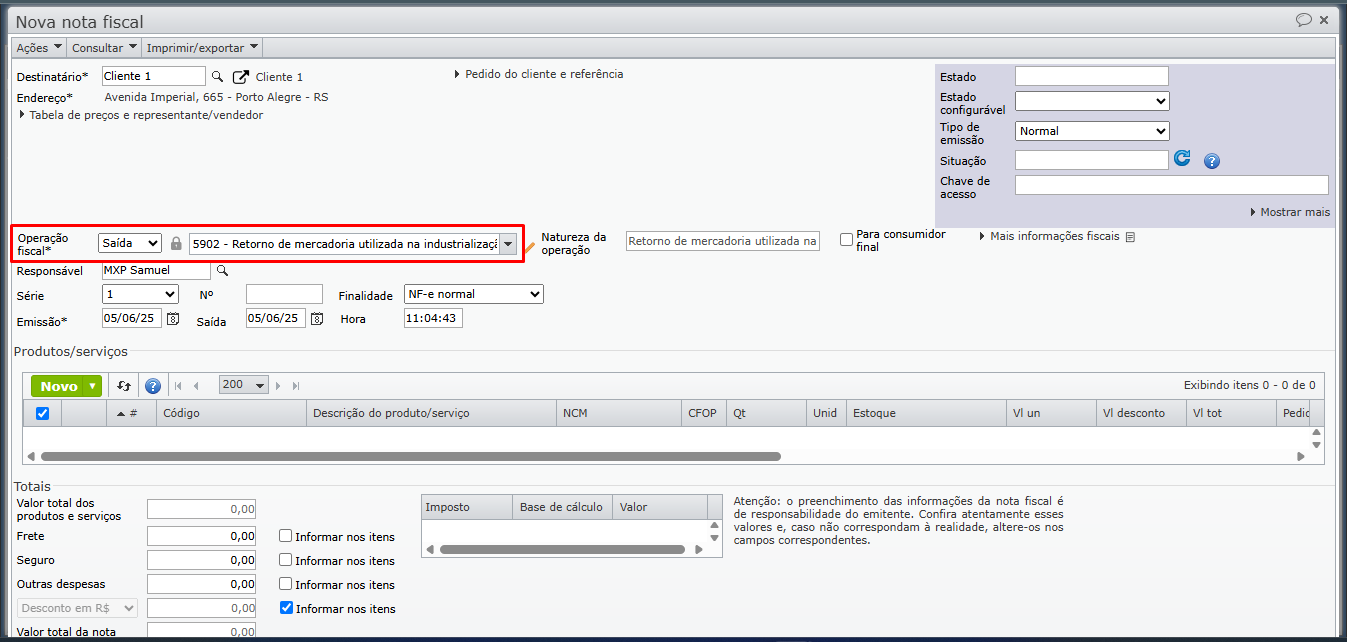Viewport: 1347px width, 642px height.
Task: Uncheck Informar nos itens for the Desconto row
Action: tap(286, 608)
